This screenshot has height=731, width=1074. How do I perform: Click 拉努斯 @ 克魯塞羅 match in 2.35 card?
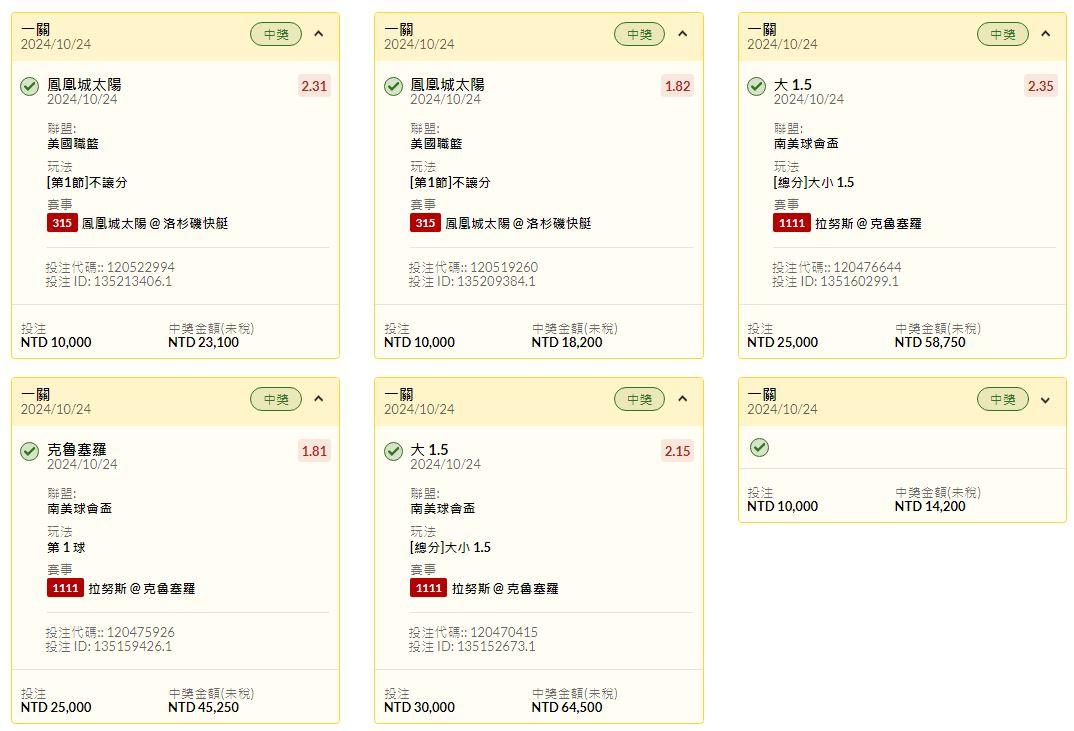869,223
